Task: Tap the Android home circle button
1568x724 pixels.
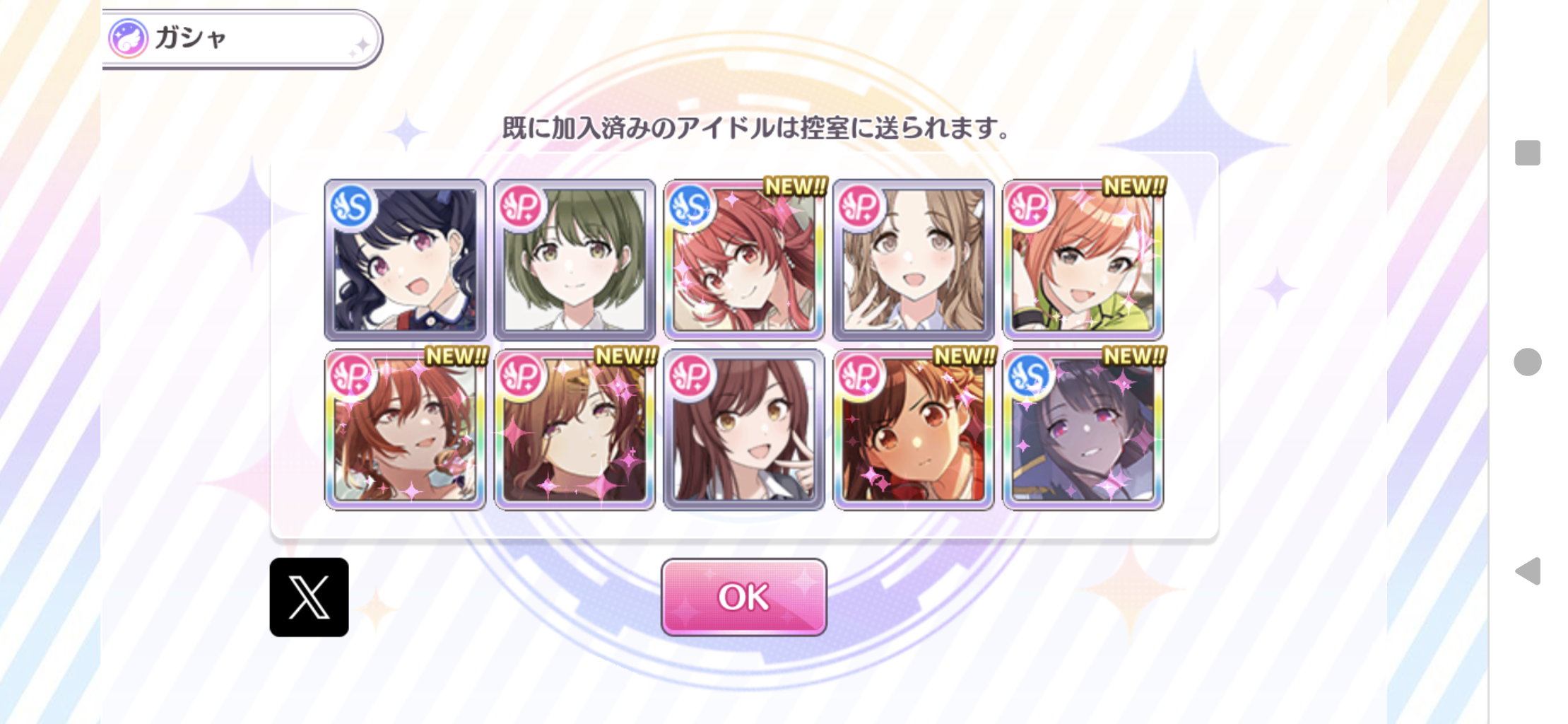Action: click(x=1527, y=362)
